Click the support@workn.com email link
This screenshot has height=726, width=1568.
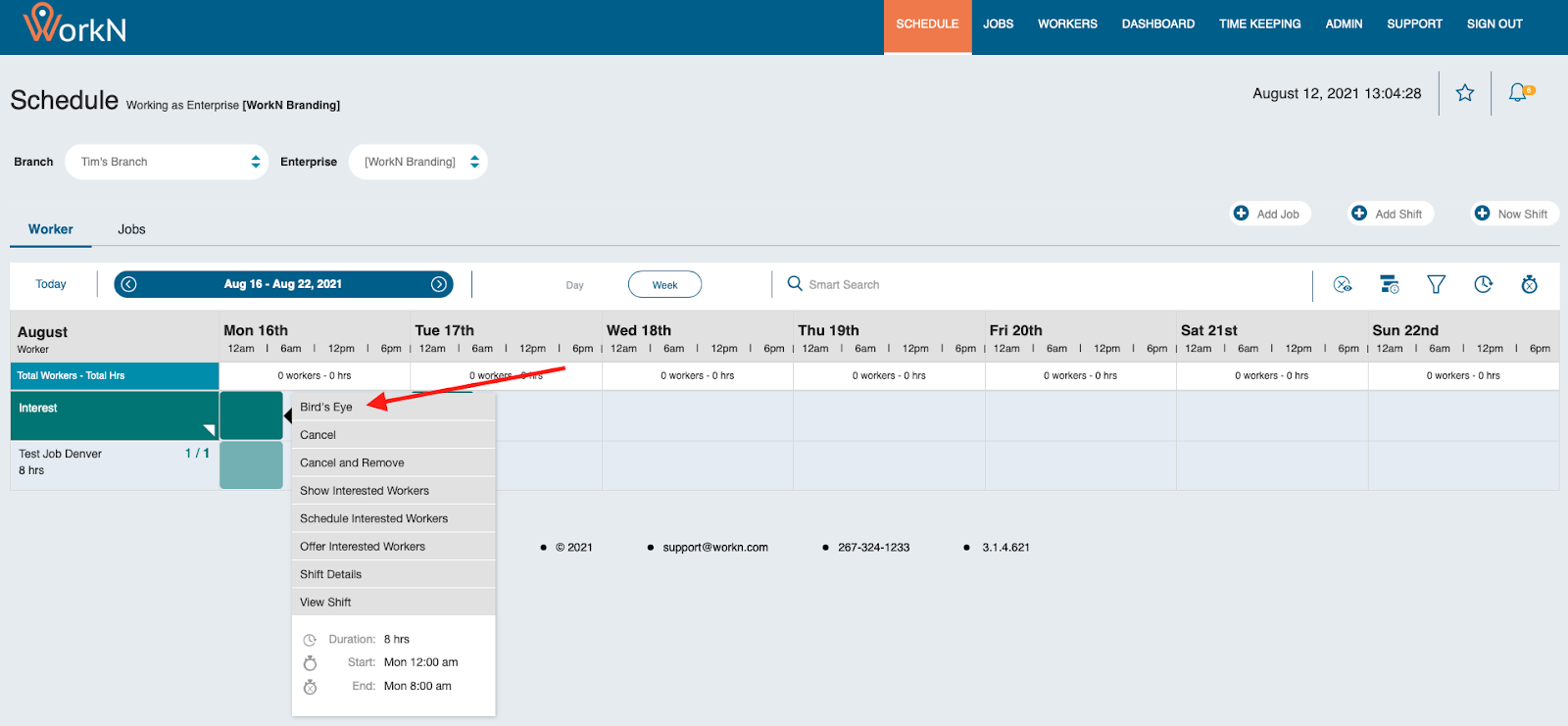[715, 548]
